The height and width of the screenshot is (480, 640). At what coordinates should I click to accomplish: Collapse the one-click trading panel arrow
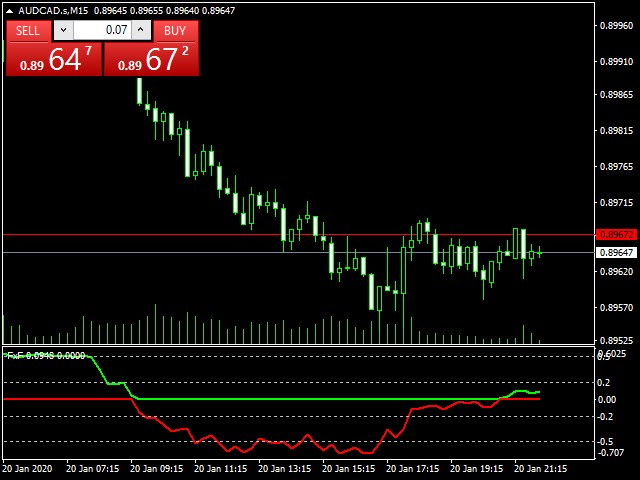[10, 10]
